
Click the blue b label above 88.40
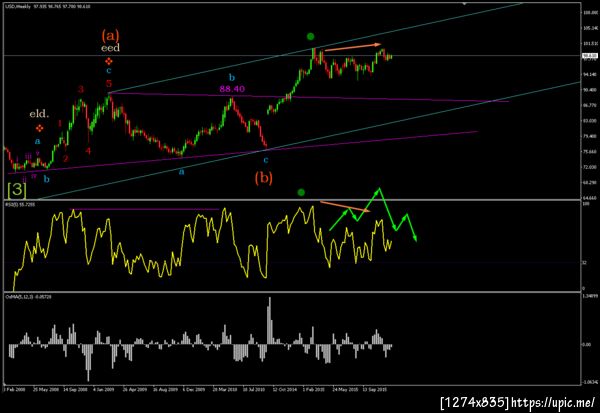point(232,78)
